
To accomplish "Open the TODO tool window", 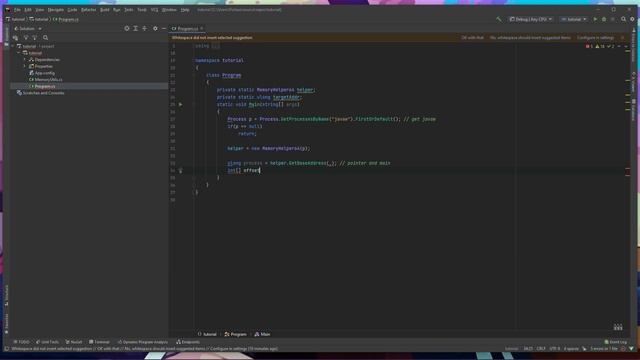I will [22, 342].
